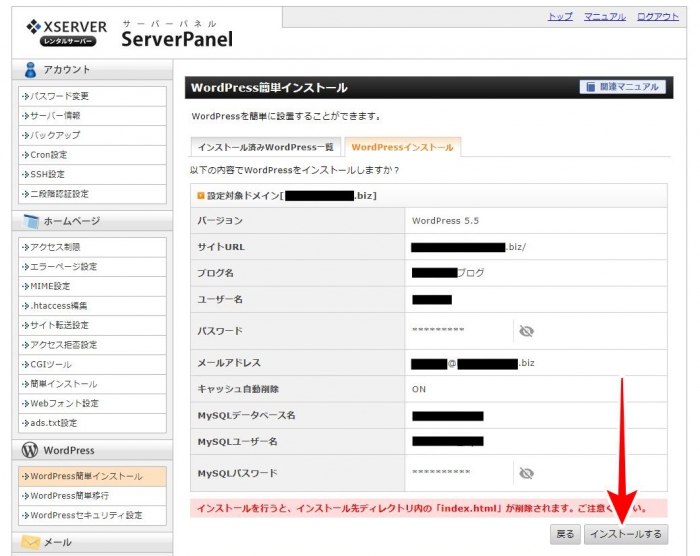The width and height of the screenshot is (700, 556).
Task: Open Webフォント設定 menu item
Action: [92, 403]
